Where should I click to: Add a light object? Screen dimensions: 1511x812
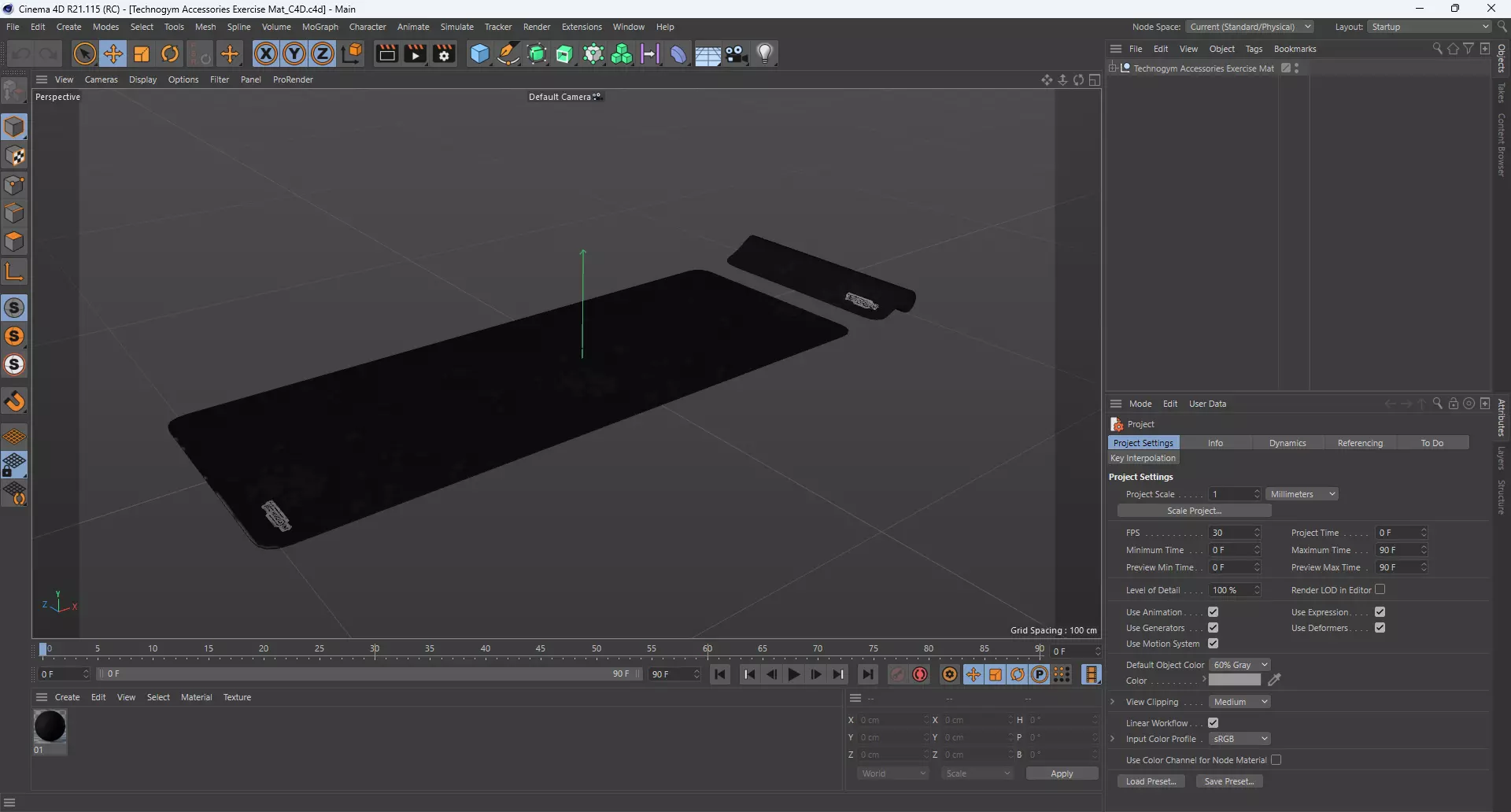765,54
